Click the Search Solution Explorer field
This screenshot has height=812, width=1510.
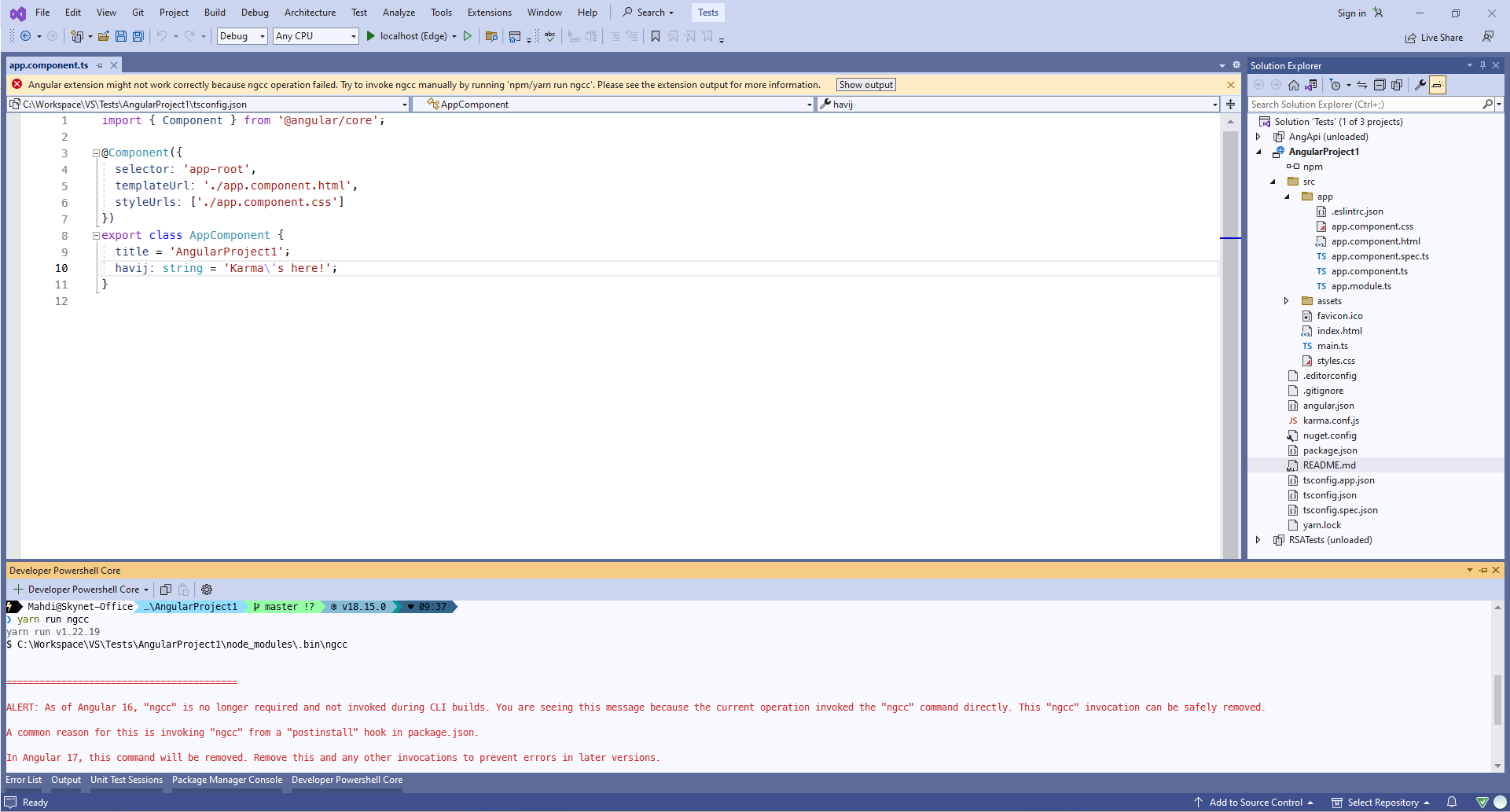[1360, 104]
